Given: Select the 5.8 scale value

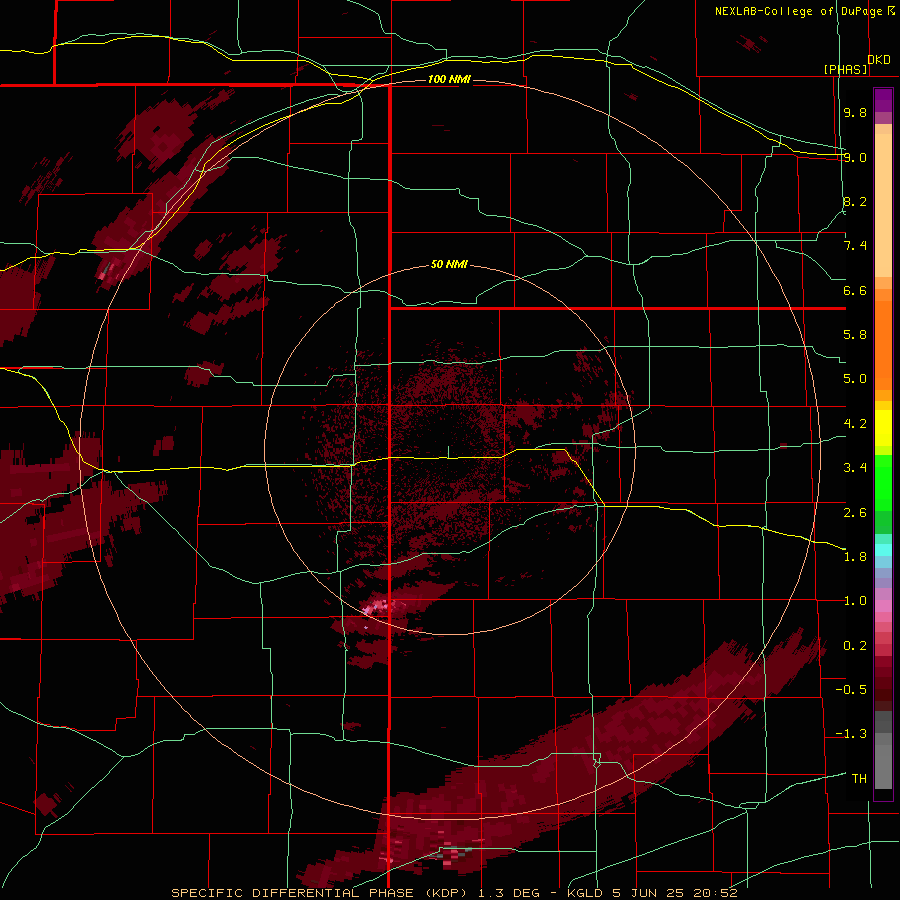Looking at the screenshot, I should click(855, 335).
